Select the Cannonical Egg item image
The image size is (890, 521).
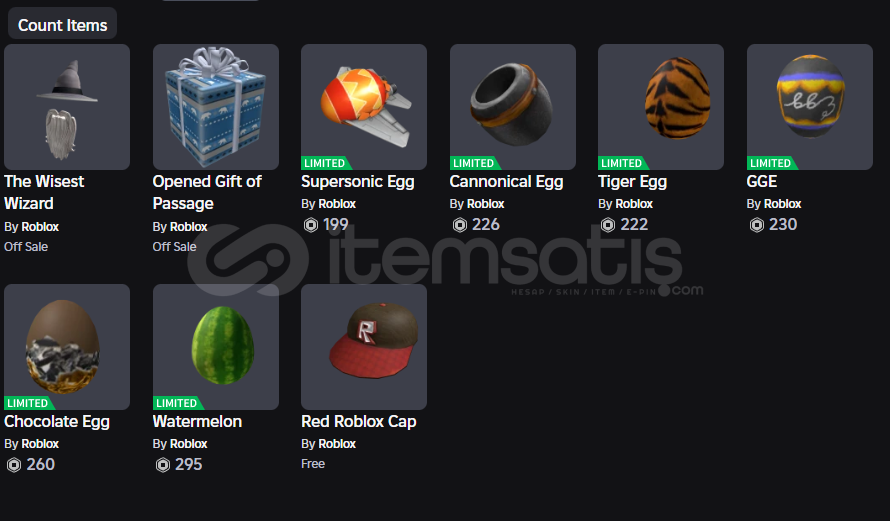513,107
